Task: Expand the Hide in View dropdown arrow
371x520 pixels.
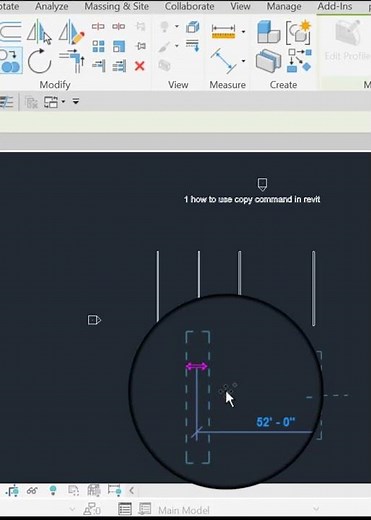Action: pos(177,26)
